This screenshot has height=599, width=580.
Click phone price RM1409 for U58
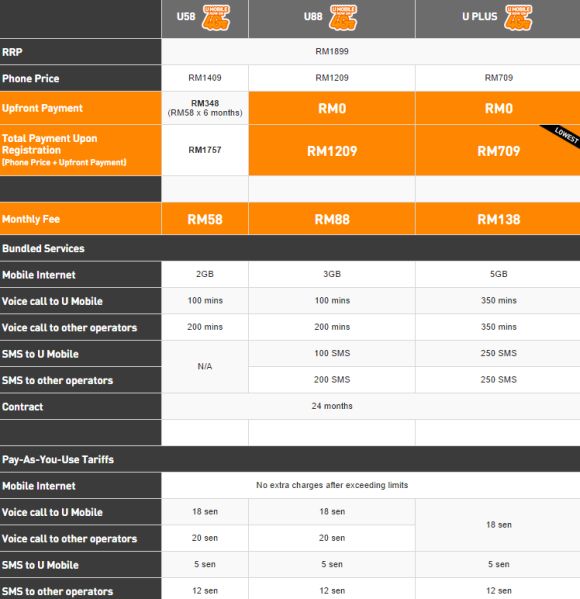205,78
